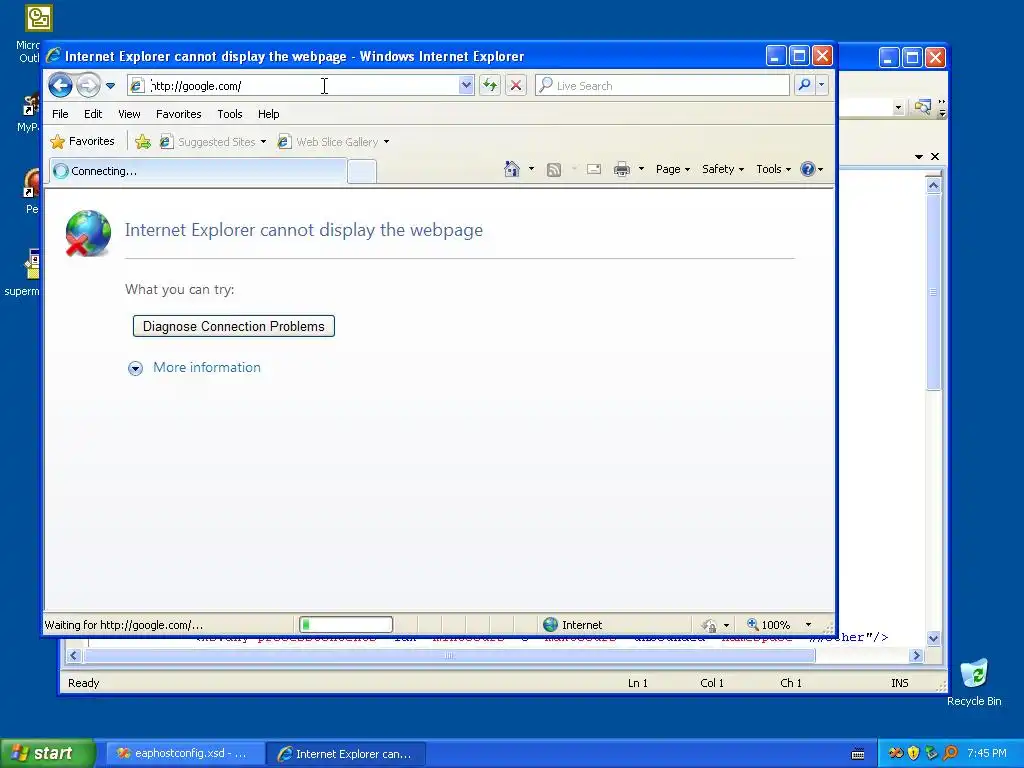Go back with the Back arrow button

pos(61,86)
